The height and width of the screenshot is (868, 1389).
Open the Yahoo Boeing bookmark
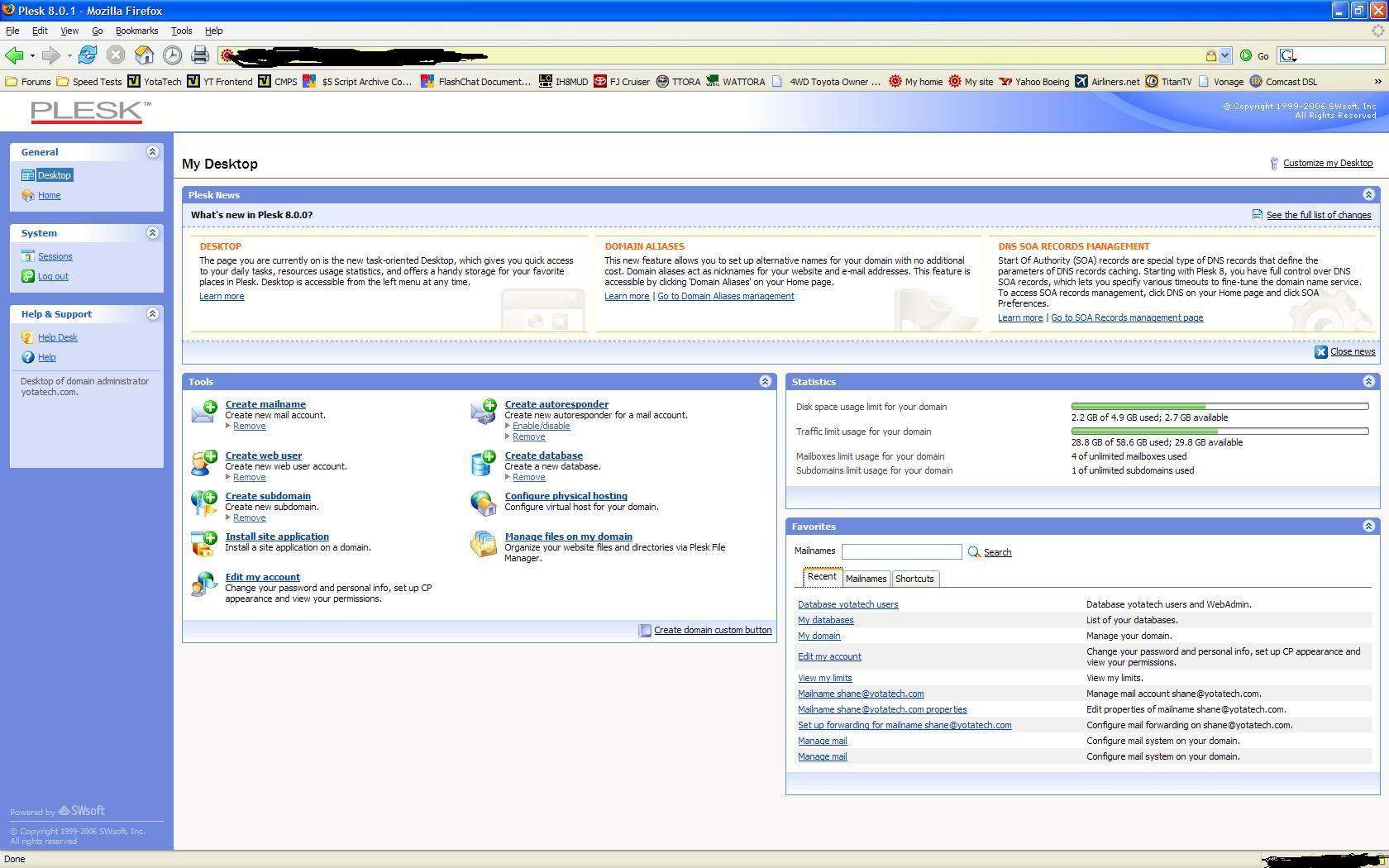pyautogui.click(x=1034, y=81)
